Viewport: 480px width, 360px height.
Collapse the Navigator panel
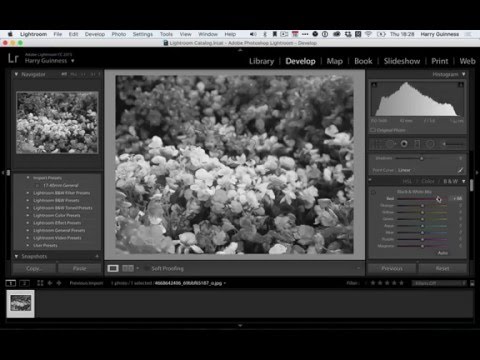(16, 74)
